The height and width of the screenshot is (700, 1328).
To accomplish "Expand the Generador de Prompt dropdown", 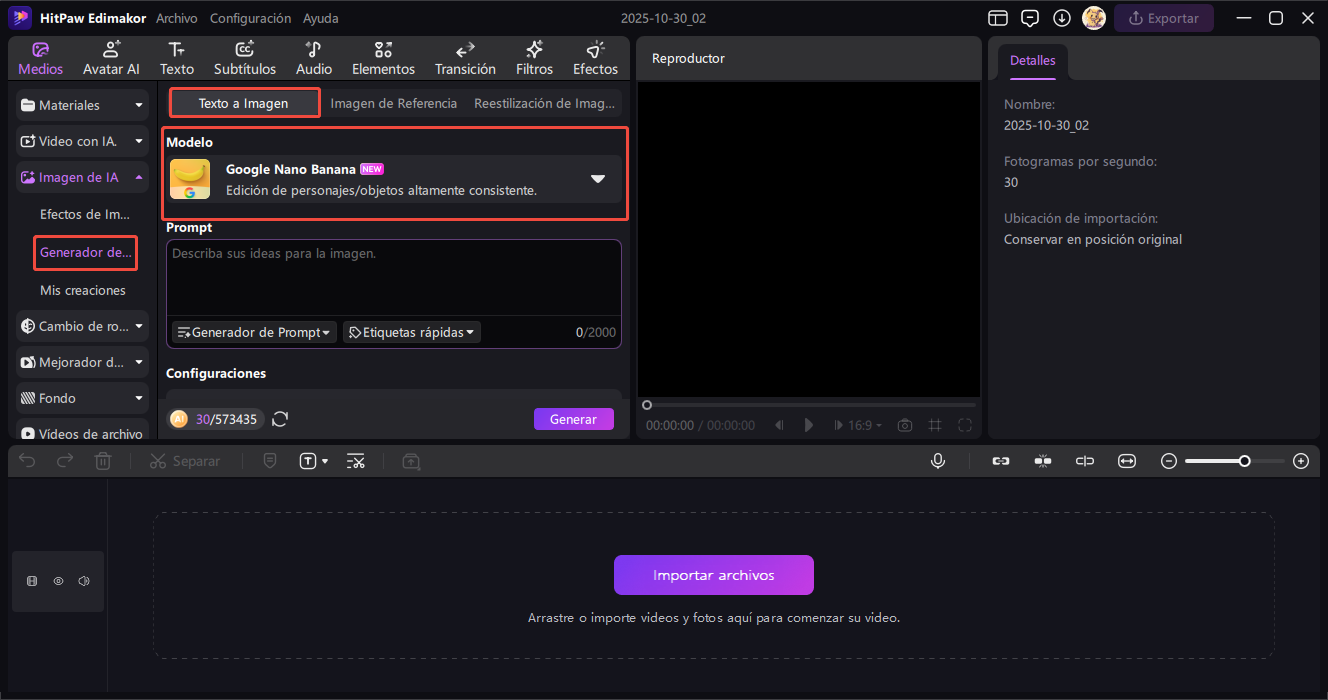I will (254, 332).
